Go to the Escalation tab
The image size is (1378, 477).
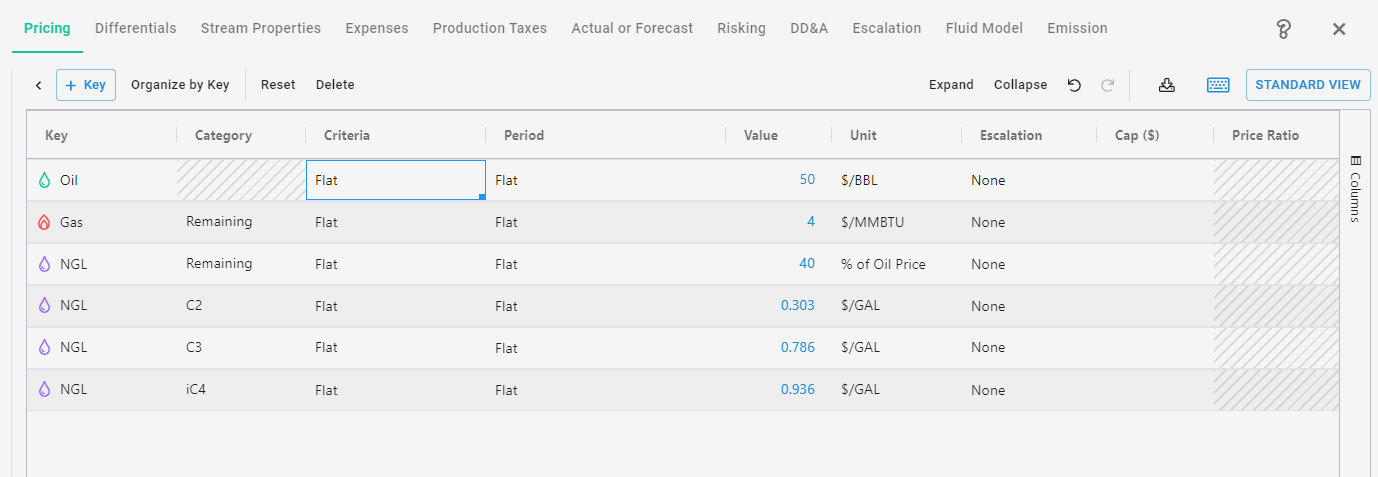(x=886, y=28)
